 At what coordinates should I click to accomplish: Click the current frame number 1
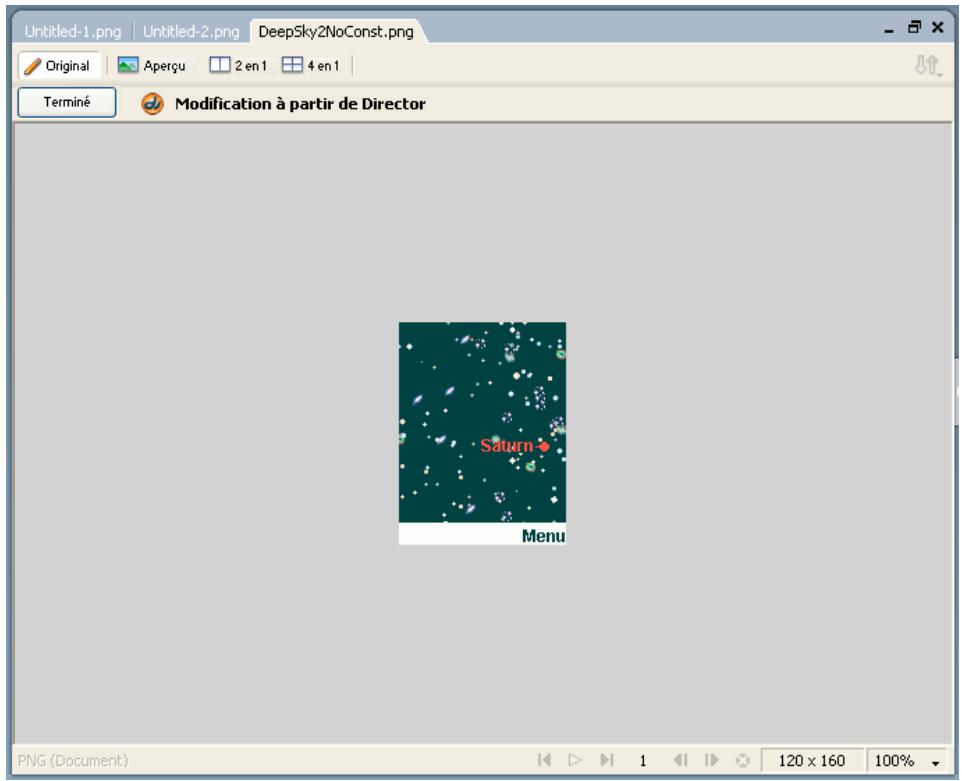pos(642,761)
